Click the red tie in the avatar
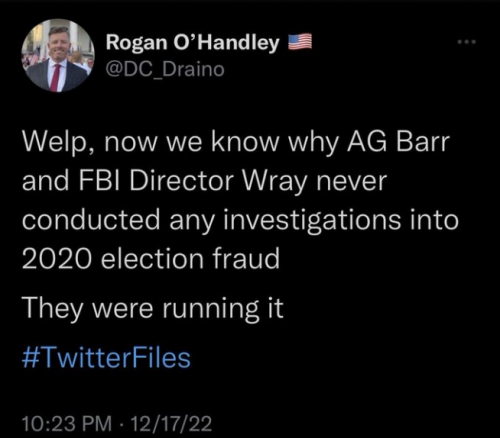The height and width of the screenshot is (438, 500). pyautogui.click(x=55, y=77)
